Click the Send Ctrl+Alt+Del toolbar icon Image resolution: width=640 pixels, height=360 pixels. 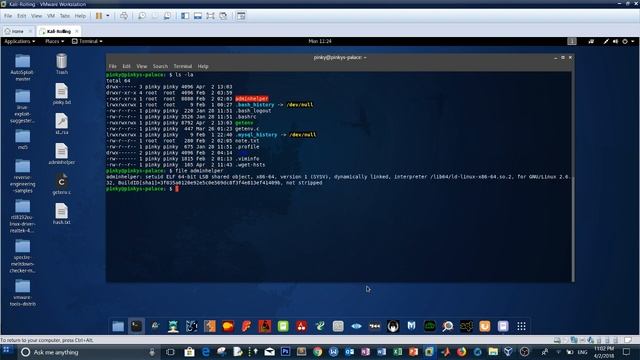[x=124, y=16]
